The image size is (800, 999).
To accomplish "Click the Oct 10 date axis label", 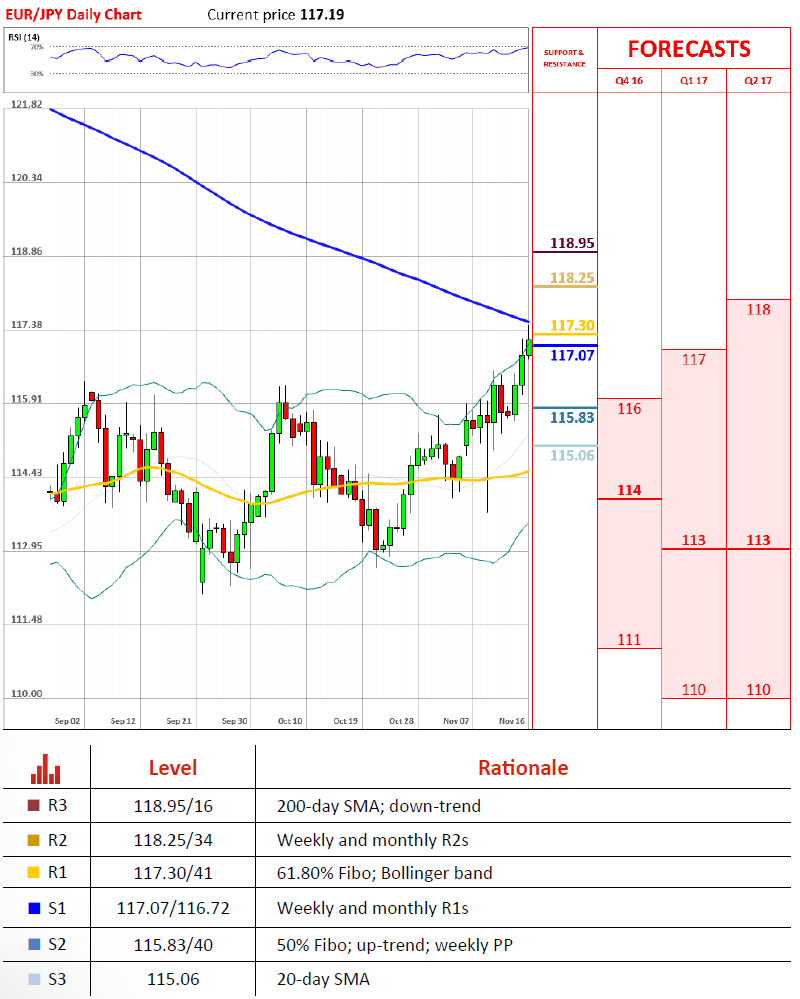I will pos(290,721).
